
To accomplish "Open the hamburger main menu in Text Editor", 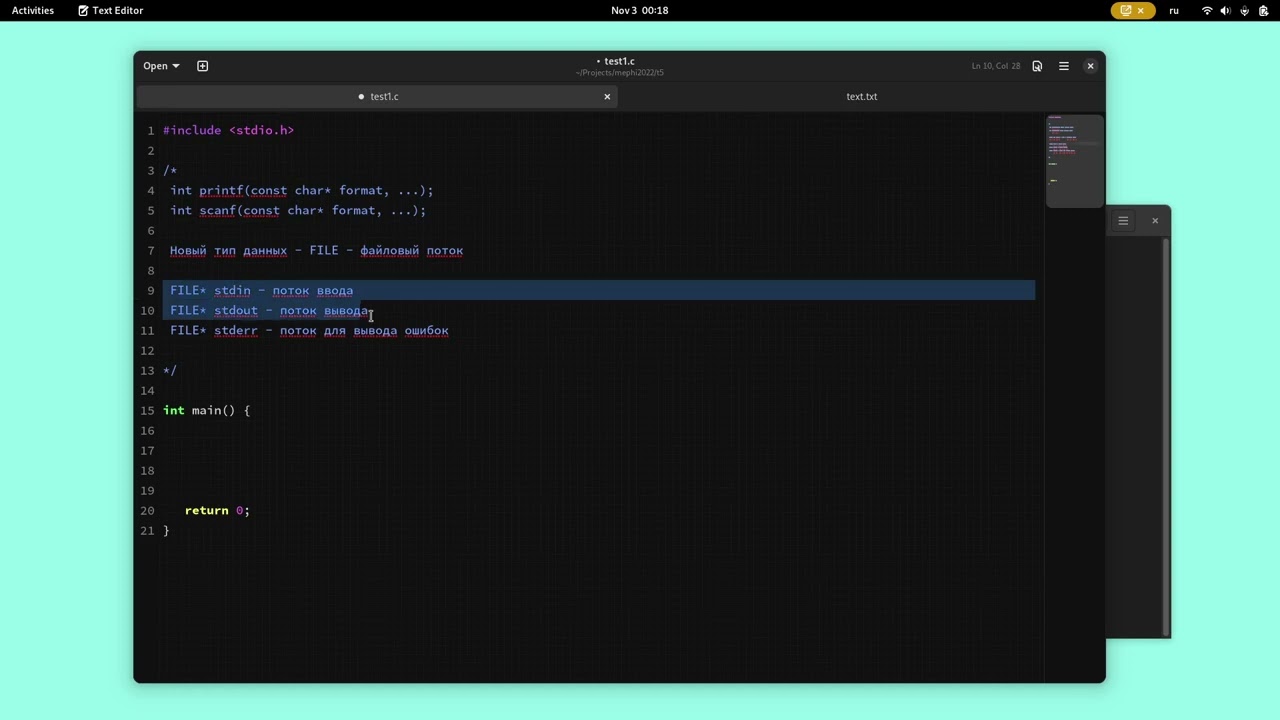I will coord(1064,66).
